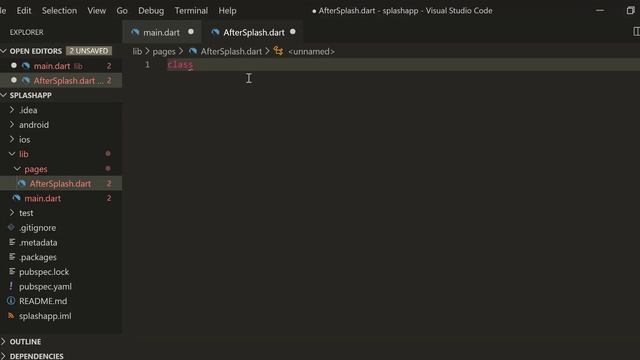Open the Debug menu
Image resolution: width=640 pixels, height=360 pixels.
(x=151, y=11)
